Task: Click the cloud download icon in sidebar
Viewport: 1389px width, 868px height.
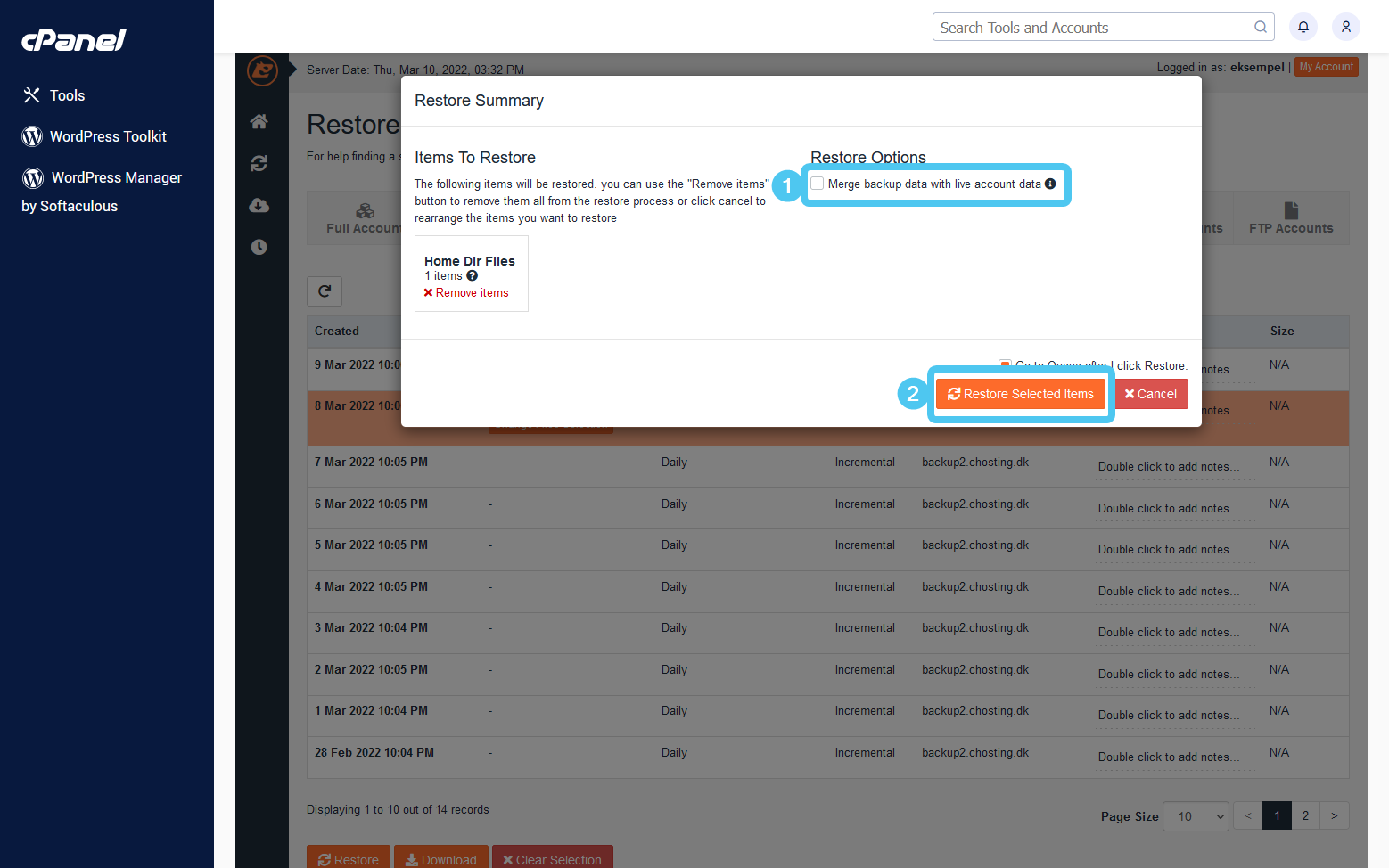Action: point(259,205)
